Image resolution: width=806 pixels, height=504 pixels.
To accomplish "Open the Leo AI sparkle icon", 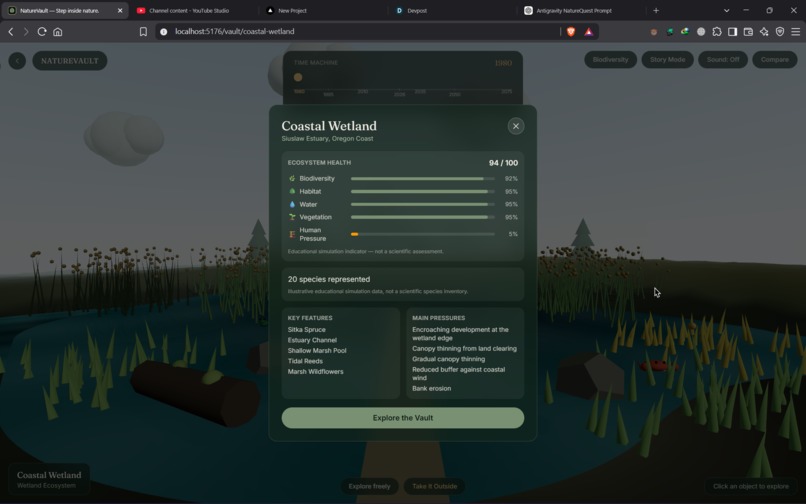I will pyautogui.click(x=764, y=32).
